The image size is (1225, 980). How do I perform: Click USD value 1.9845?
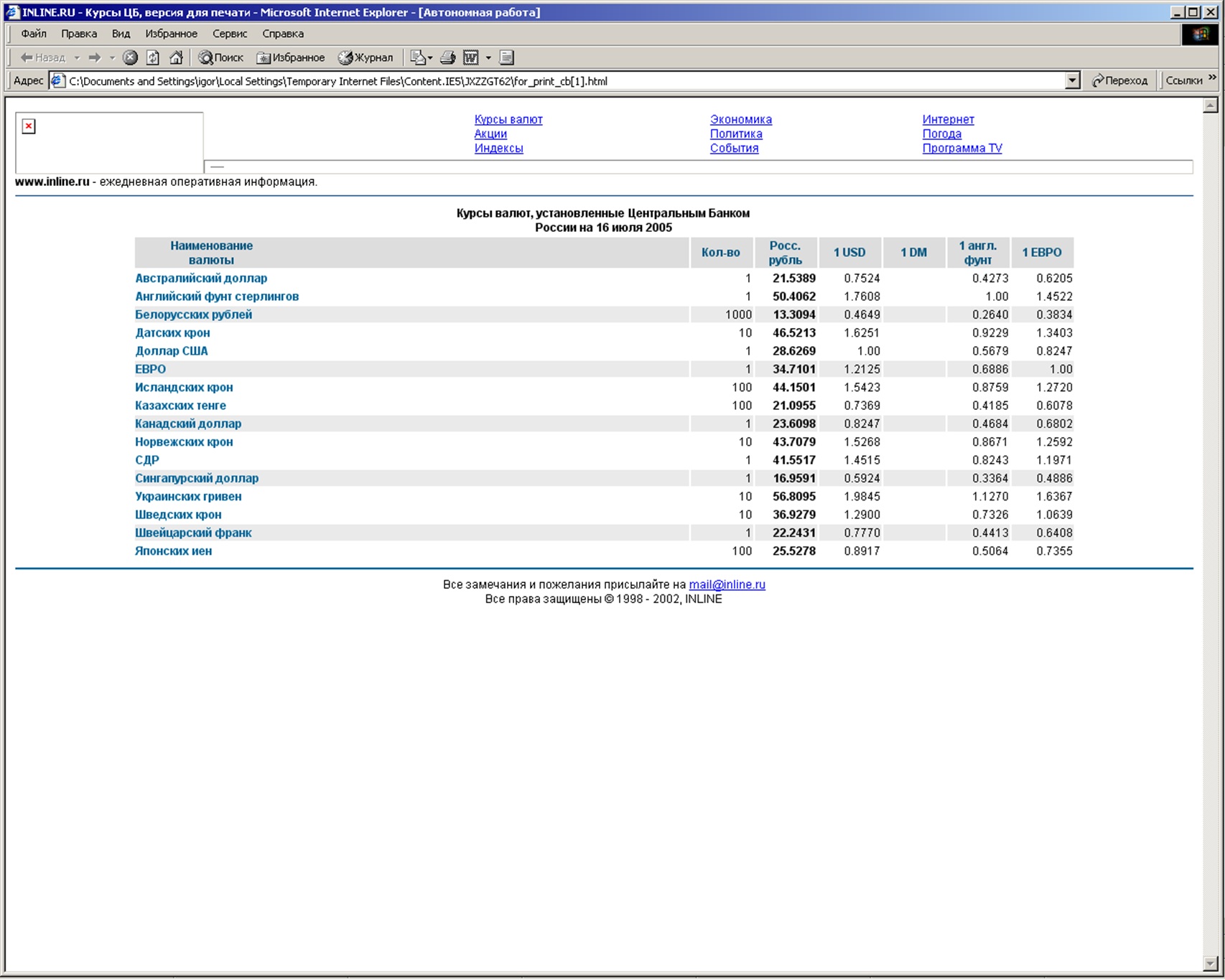click(x=862, y=497)
